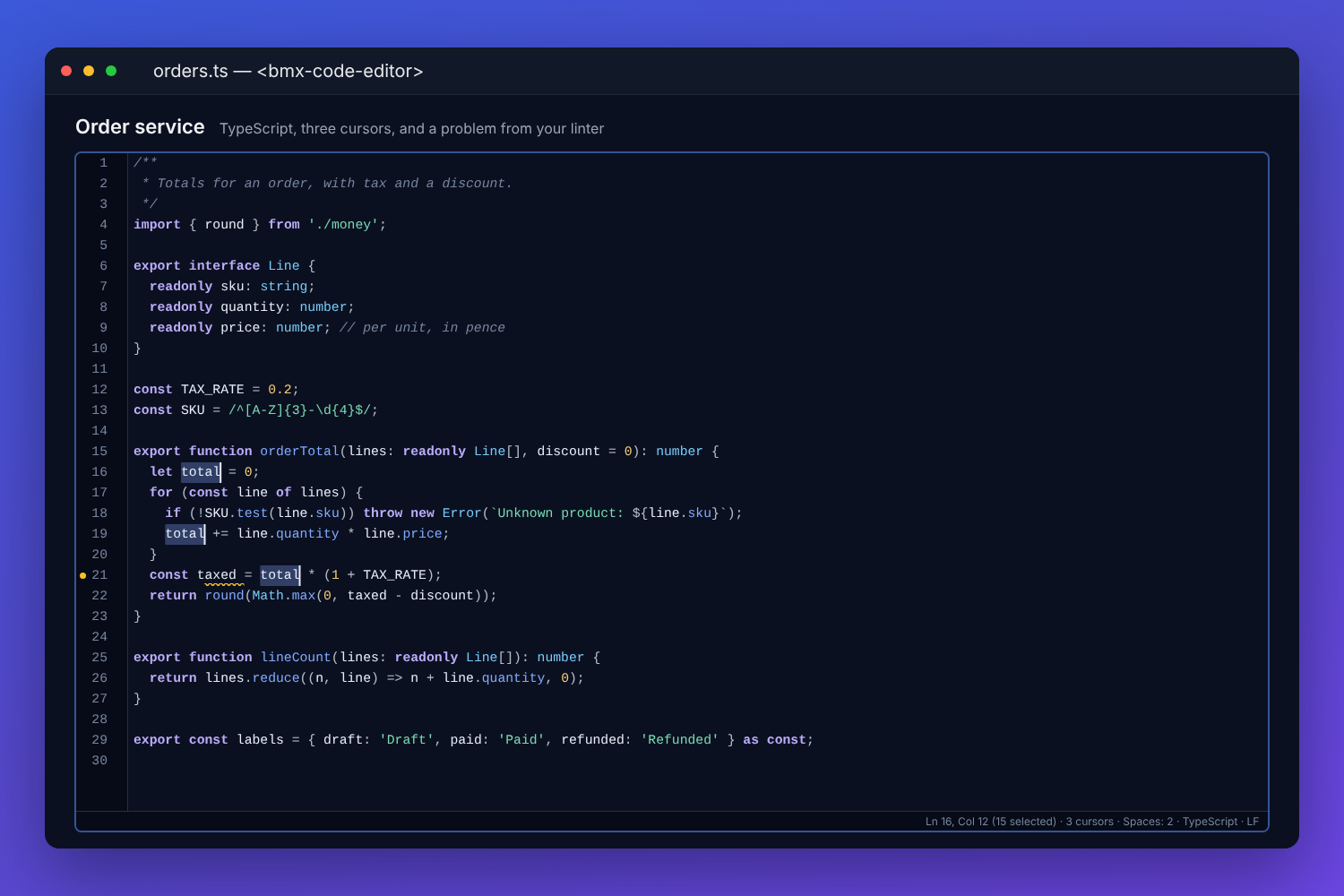This screenshot has width=1344, height=896.
Task: Click the "// per unit, in pence" comment
Action: [x=422, y=328]
